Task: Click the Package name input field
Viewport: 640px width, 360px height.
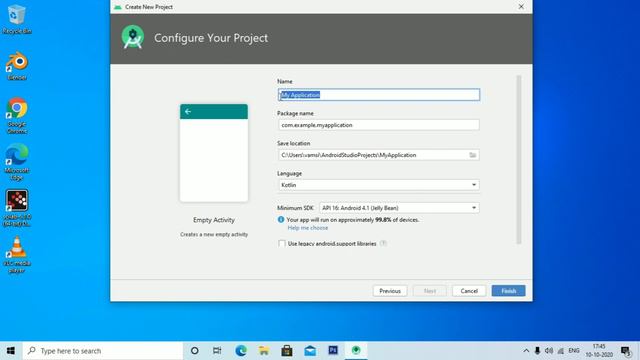Action: pos(378,125)
